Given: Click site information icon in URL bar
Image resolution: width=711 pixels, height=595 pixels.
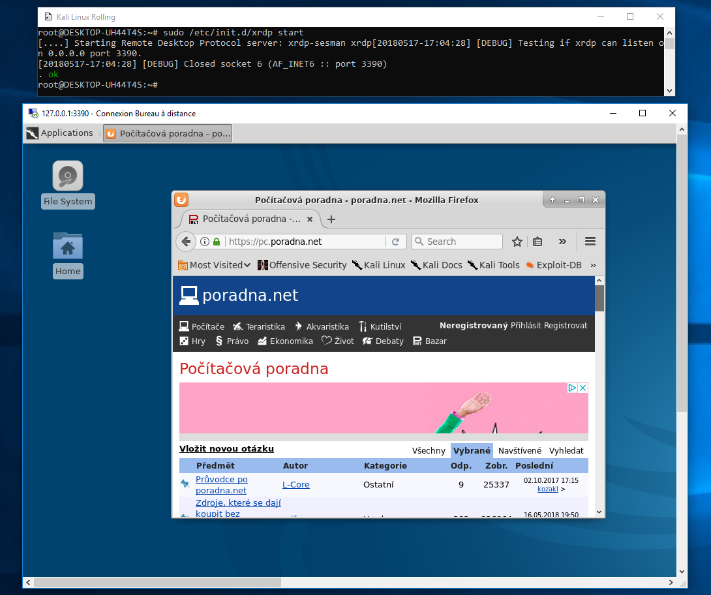Looking at the screenshot, I should pyautogui.click(x=205, y=242).
